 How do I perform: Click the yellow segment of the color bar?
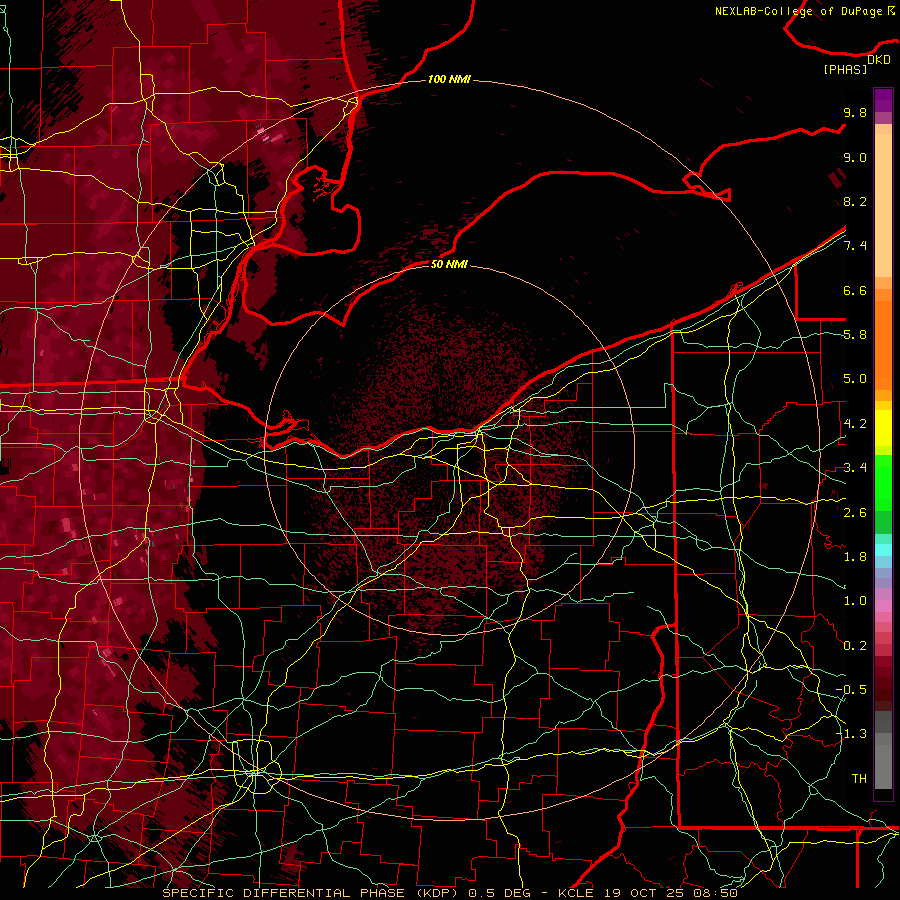click(x=883, y=428)
